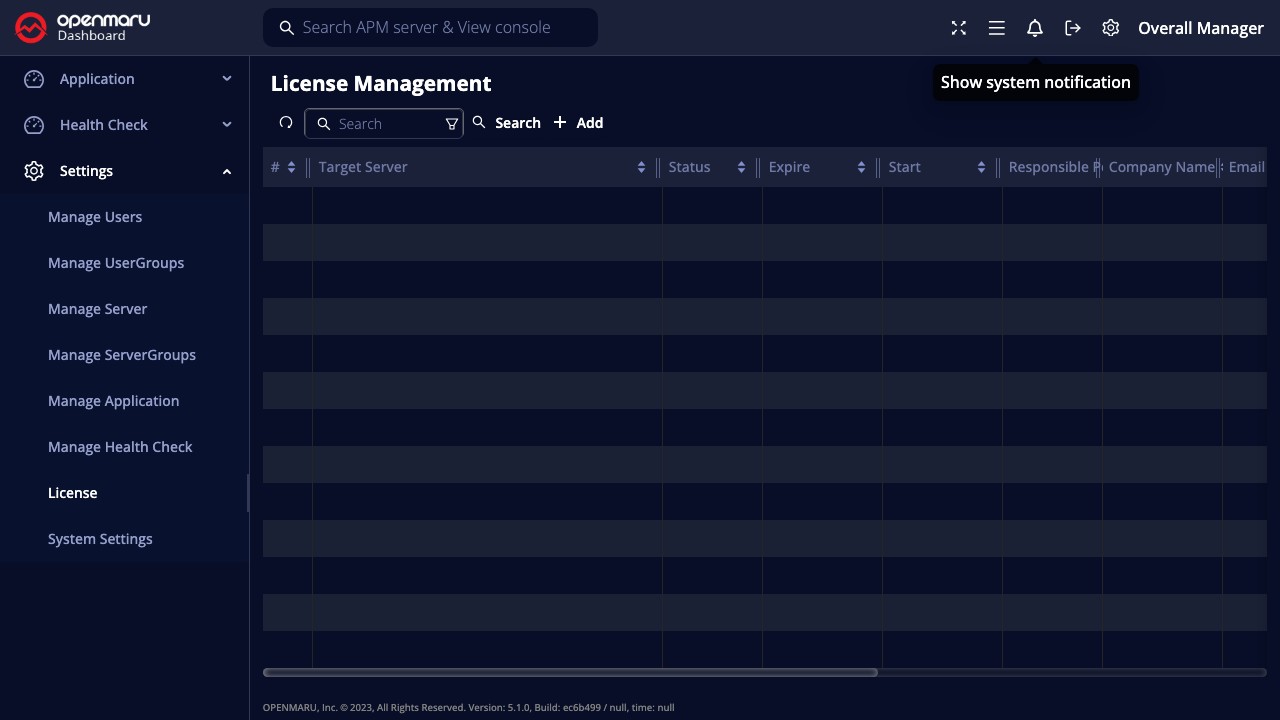Screen dimensions: 1280x720
Task: Sort table by Target Server column
Action: coord(641,167)
